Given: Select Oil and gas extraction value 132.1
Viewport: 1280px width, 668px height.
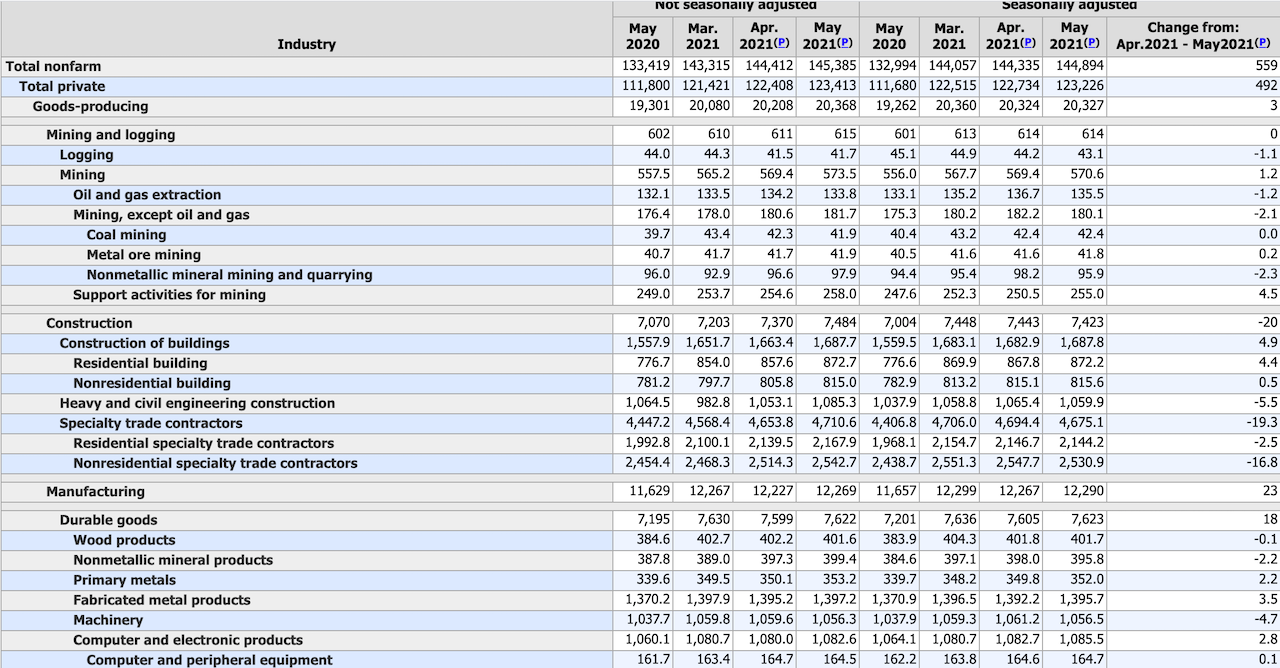Looking at the screenshot, I should click(653, 194).
